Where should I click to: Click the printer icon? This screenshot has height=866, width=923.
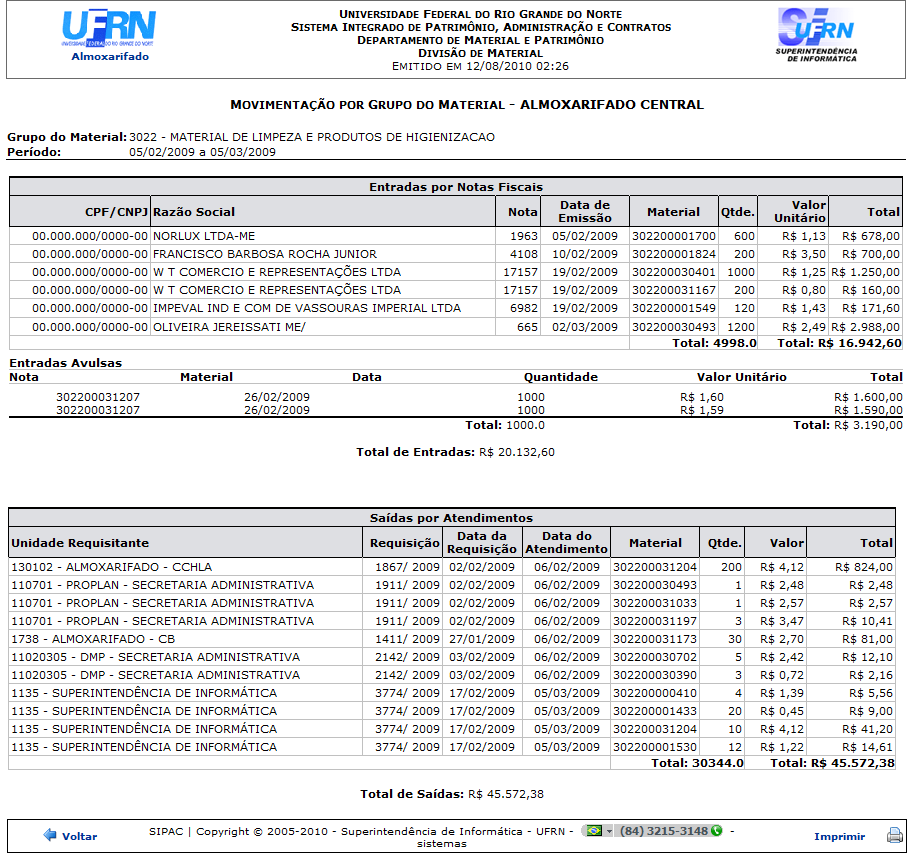click(895, 835)
